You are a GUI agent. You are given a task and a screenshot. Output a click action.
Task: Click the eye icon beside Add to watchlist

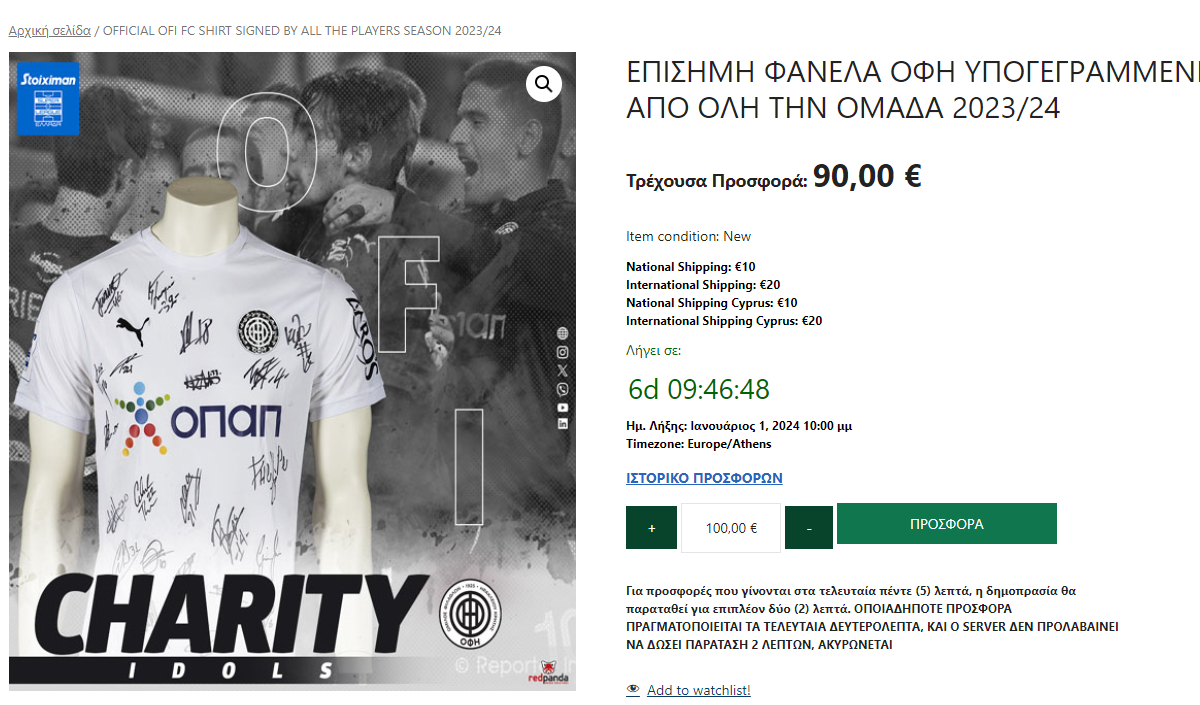coord(633,690)
